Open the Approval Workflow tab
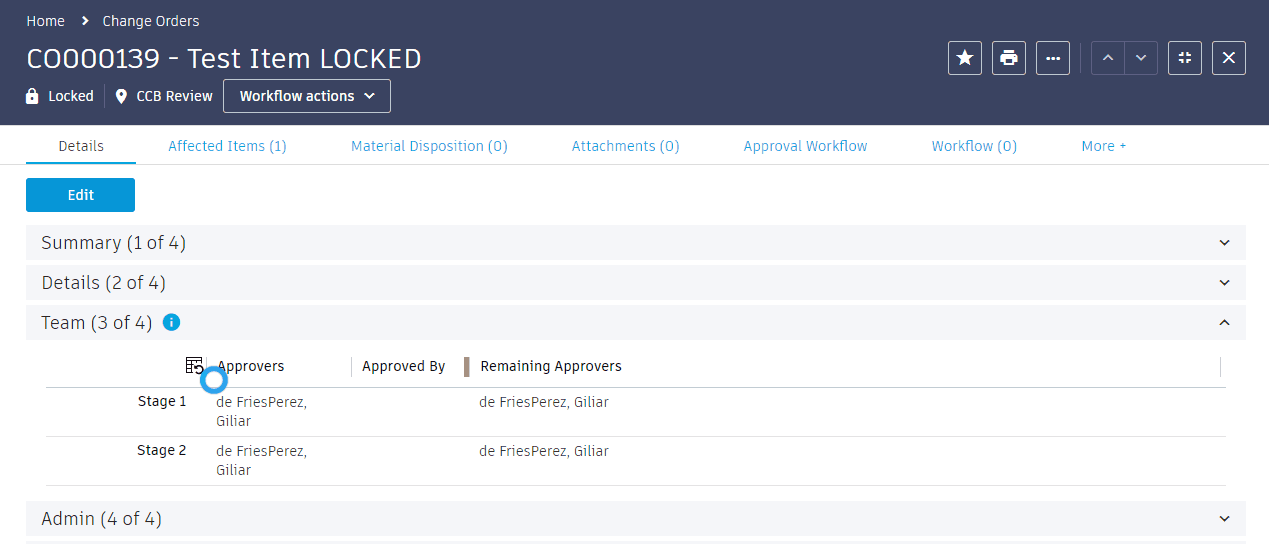The height and width of the screenshot is (544, 1269). click(805, 146)
